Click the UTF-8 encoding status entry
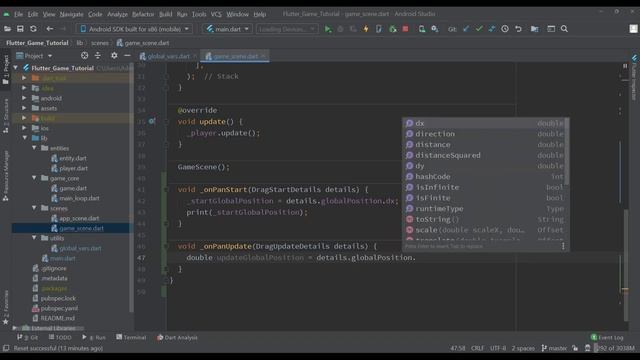This screenshot has width=640, height=360. [x=498, y=348]
